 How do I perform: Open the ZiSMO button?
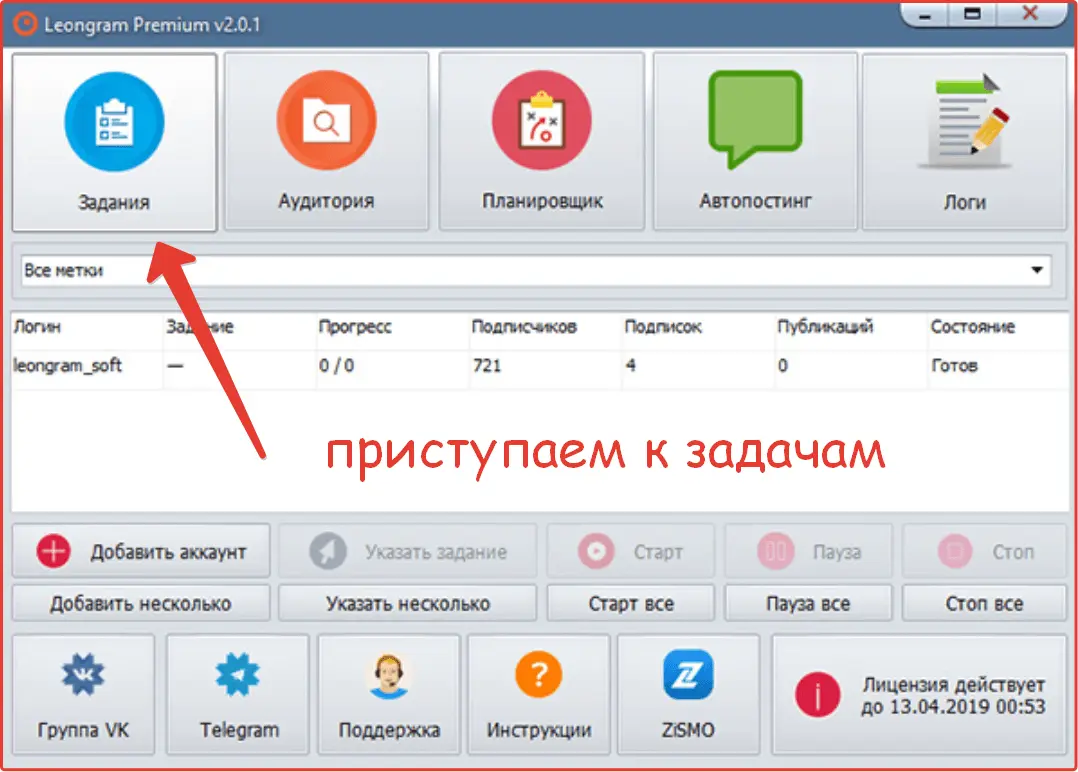[x=688, y=694]
